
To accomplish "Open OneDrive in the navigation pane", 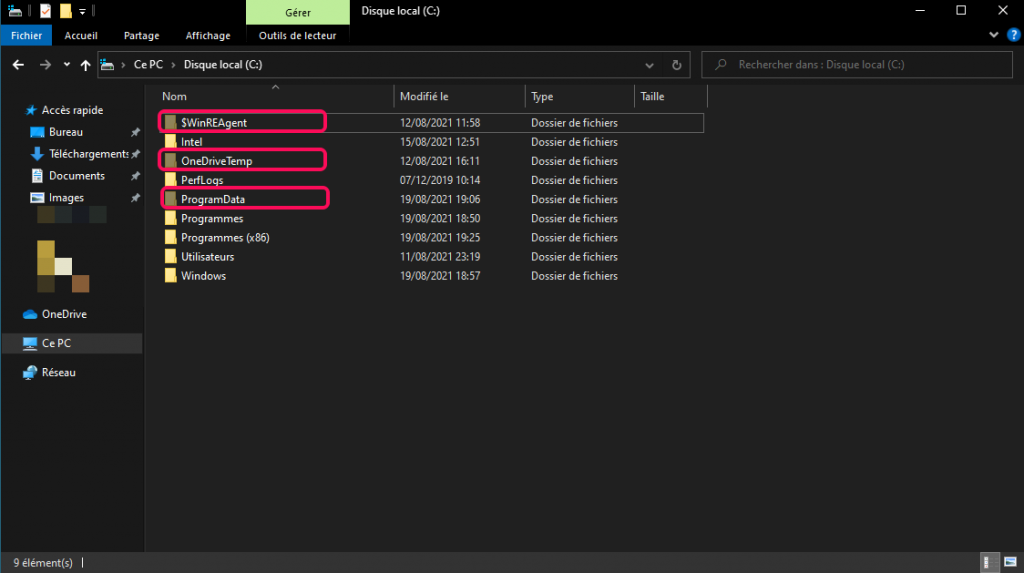I will [x=64, y=314].
